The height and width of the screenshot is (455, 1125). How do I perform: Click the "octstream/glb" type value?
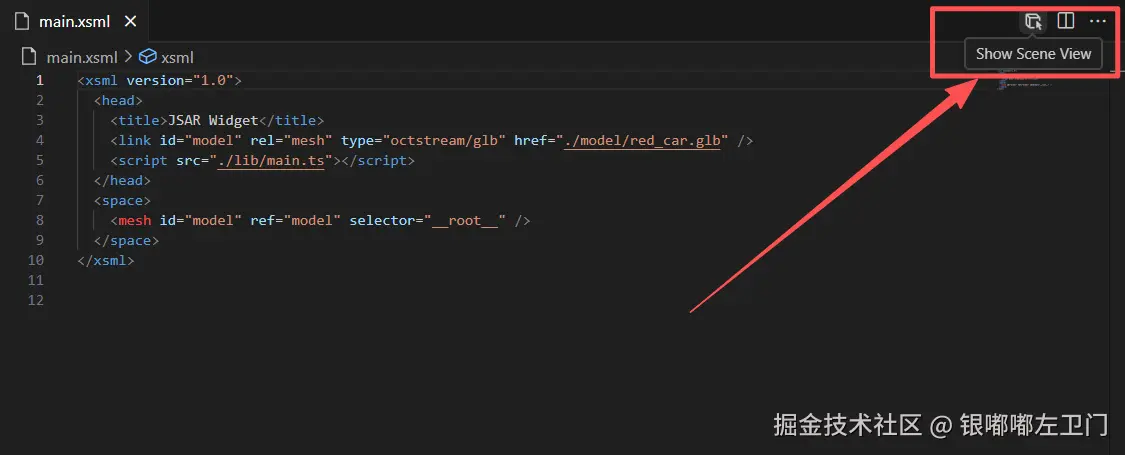pyautogui.click(x=444, y=141)
